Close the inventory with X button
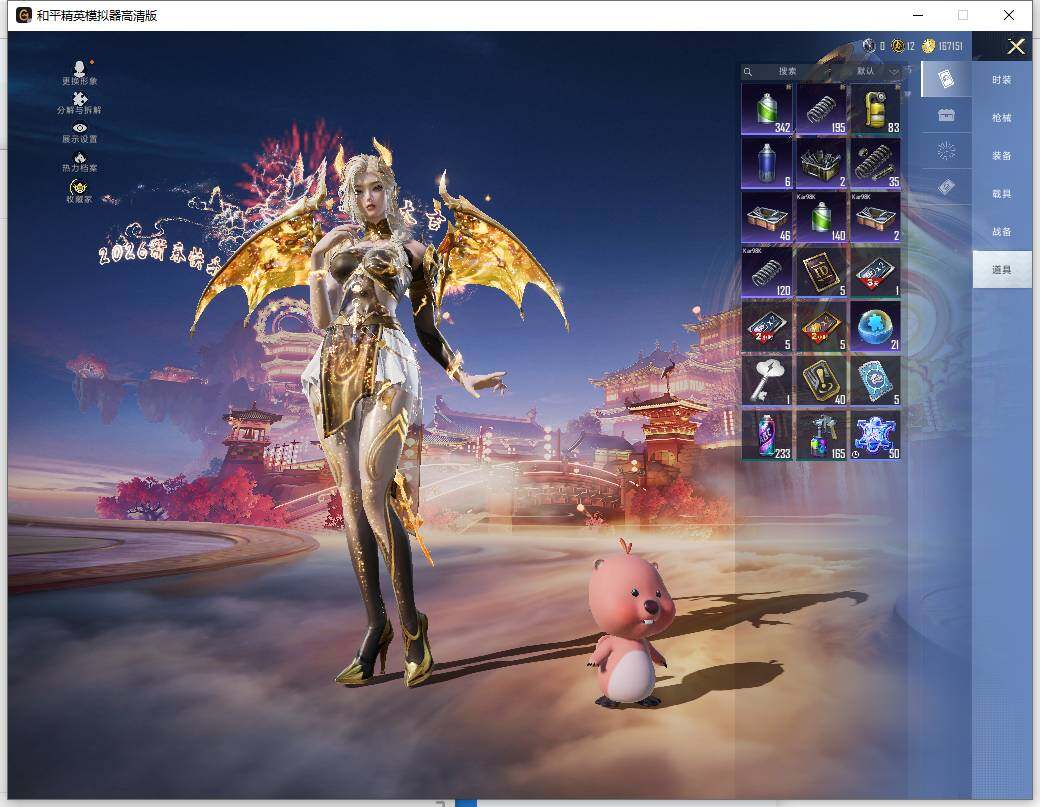The width and height of the screenshot is (1040, 807). tap(1015, 46)
